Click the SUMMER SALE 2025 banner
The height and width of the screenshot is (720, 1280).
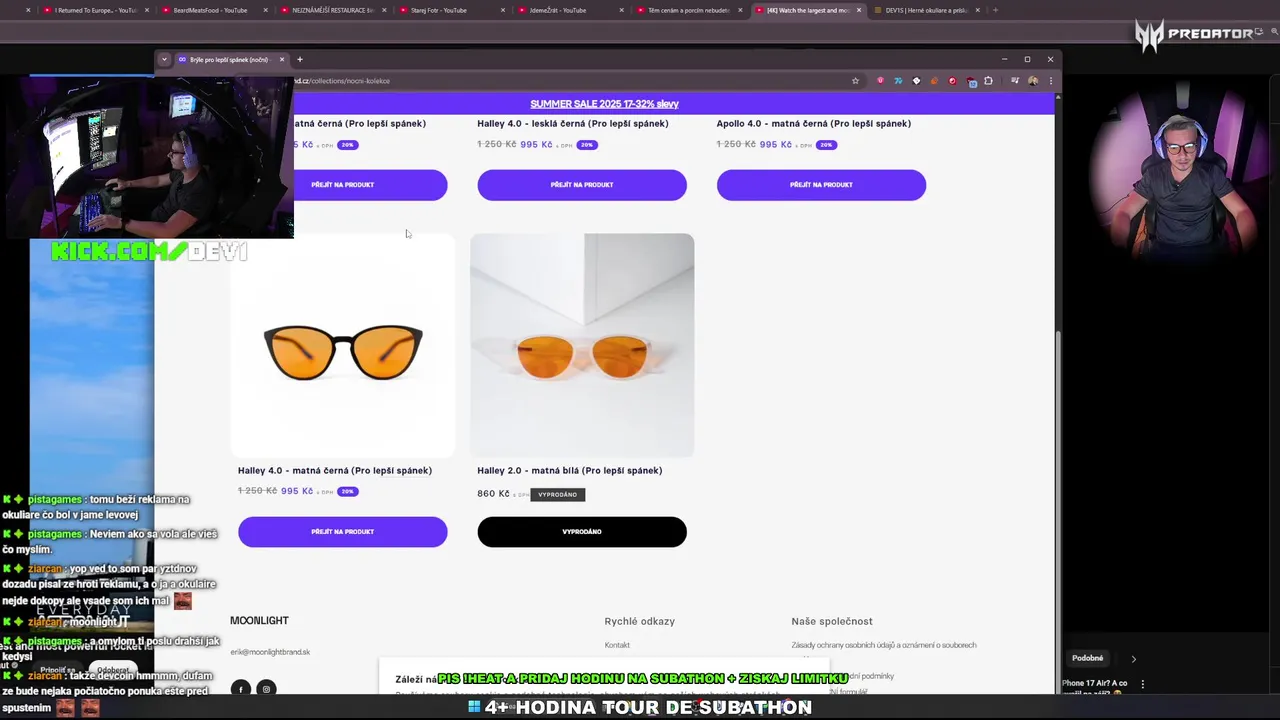point(604,104)
